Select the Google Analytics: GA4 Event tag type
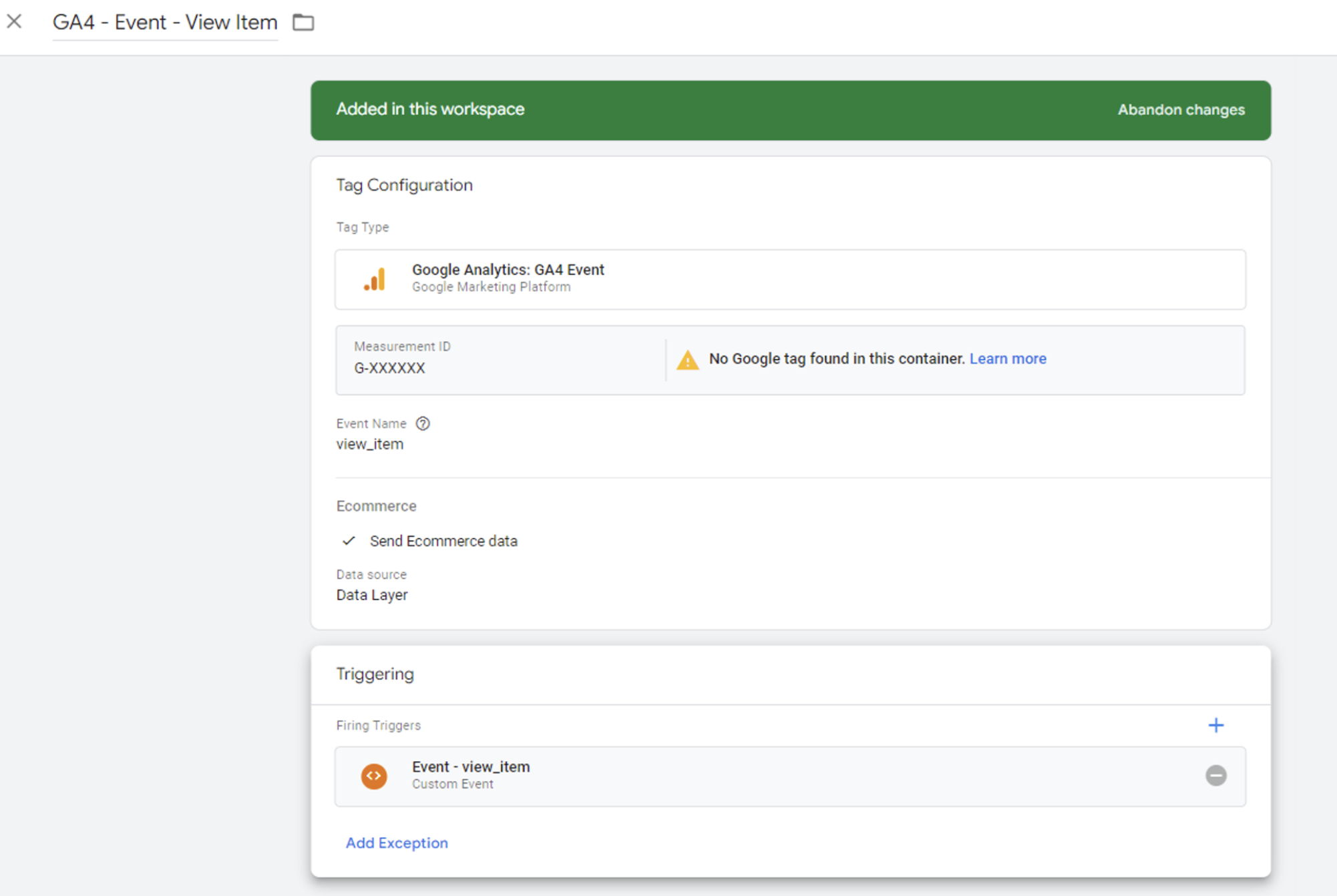 790,279
